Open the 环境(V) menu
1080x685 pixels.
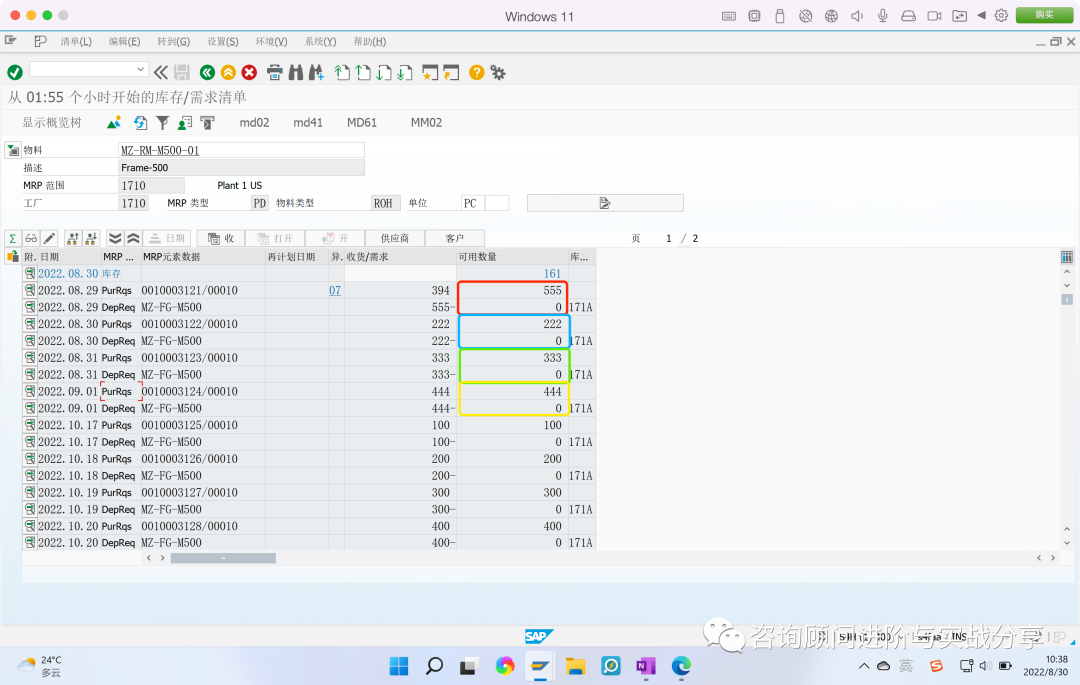pos(271,41)
